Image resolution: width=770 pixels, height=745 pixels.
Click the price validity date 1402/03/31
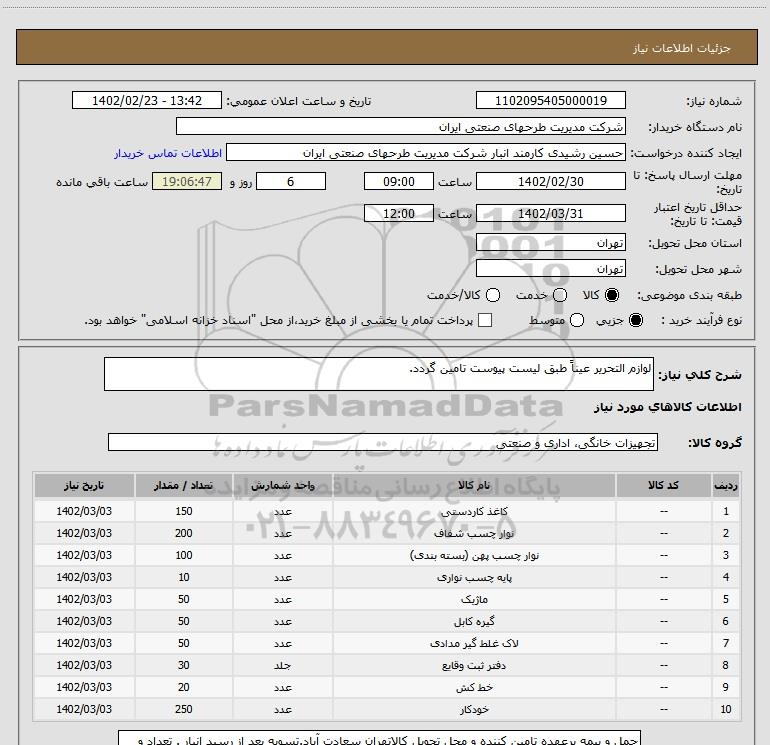(550, 213)
